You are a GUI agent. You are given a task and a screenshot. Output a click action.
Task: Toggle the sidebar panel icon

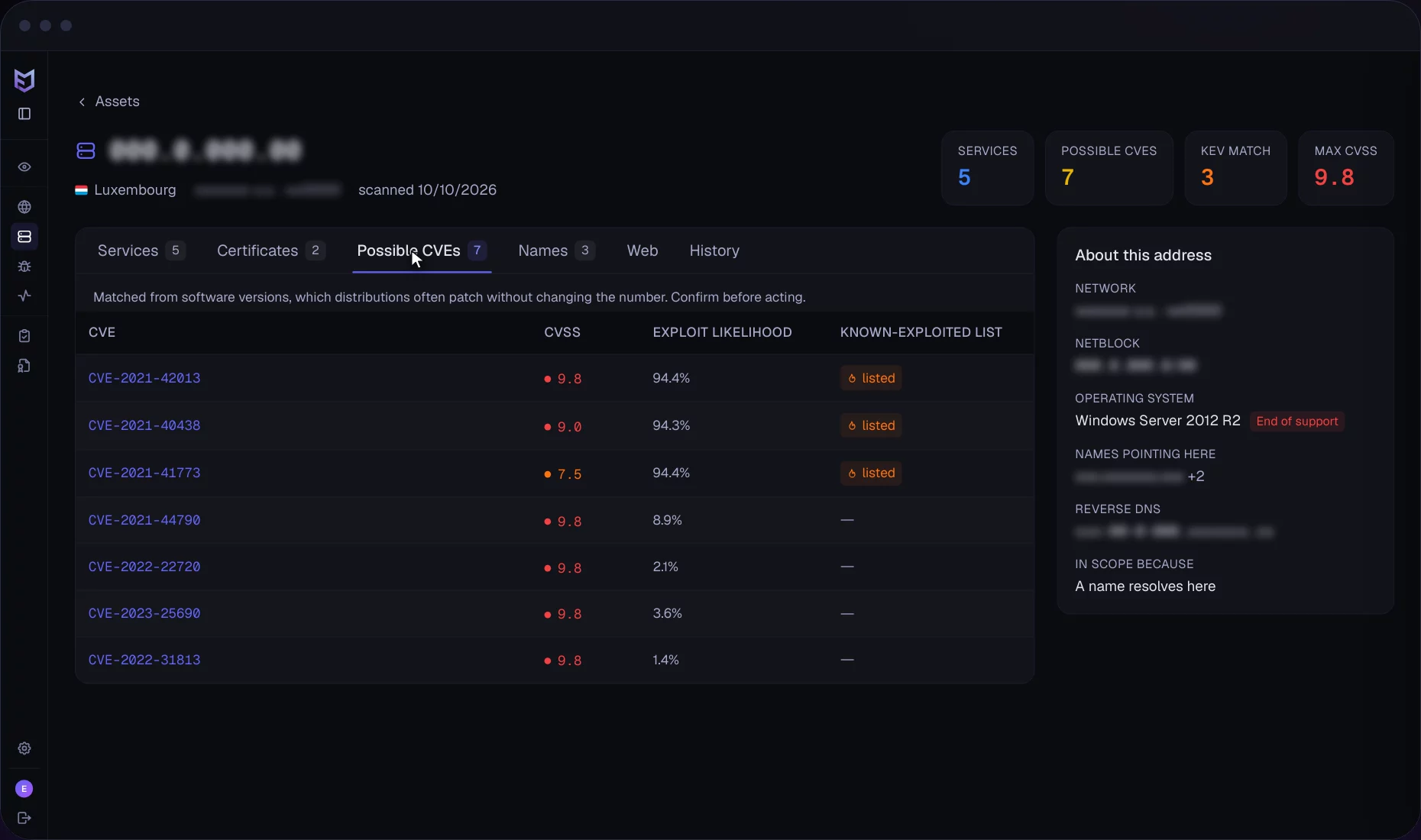pos(24,114)
